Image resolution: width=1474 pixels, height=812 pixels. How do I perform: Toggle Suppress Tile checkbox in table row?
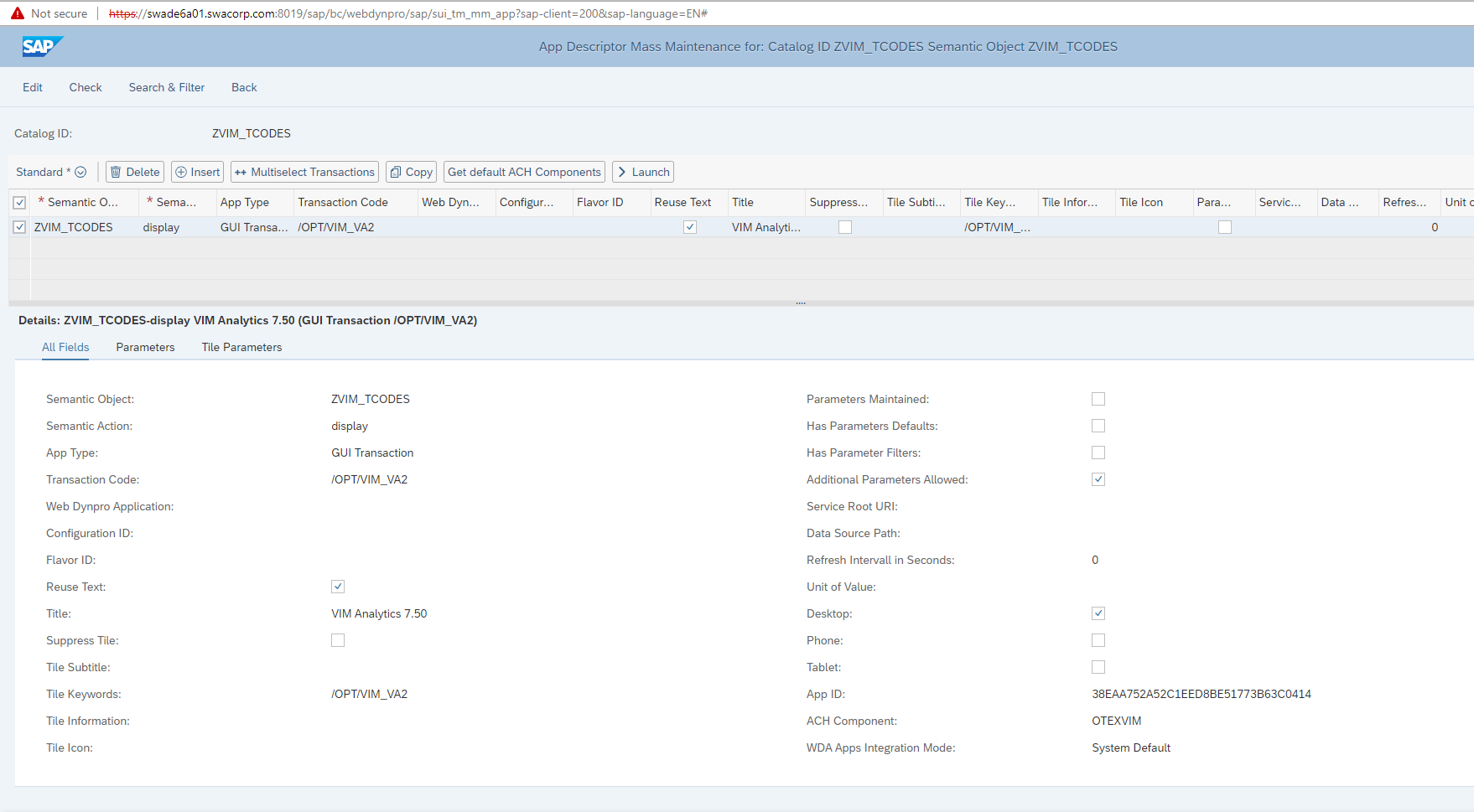(845, 227)
